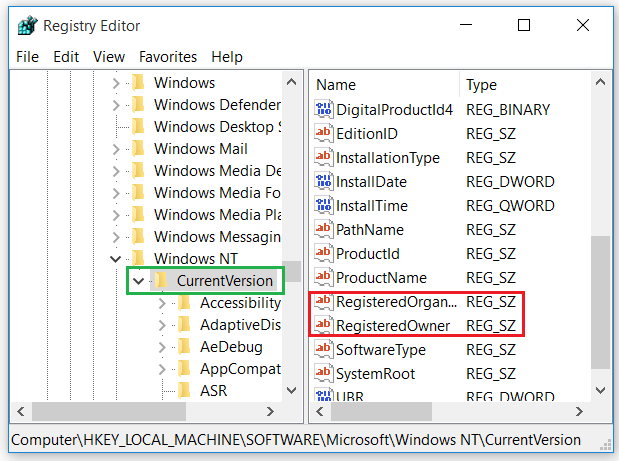Click the tree pane horizontal scrollbar thumb
619x461 pixels.
[109, 412]
